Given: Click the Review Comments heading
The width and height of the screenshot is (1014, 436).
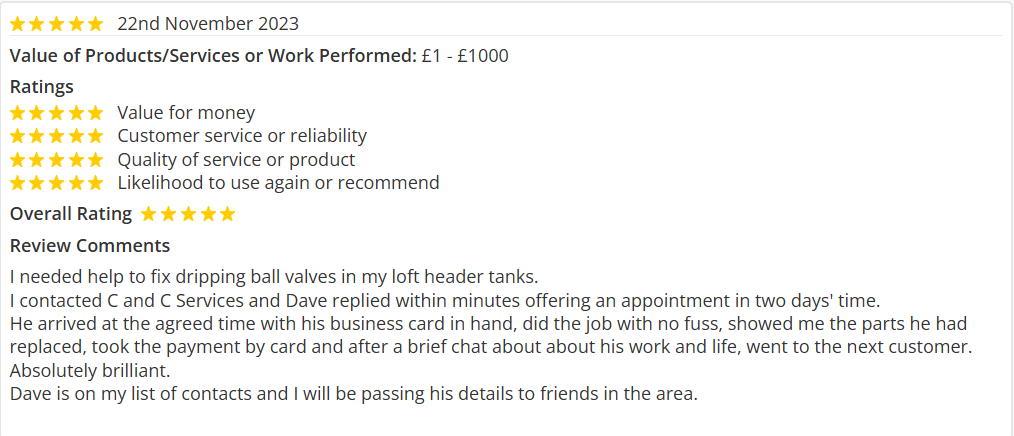Looking at the screenshot, I should 90,246.
